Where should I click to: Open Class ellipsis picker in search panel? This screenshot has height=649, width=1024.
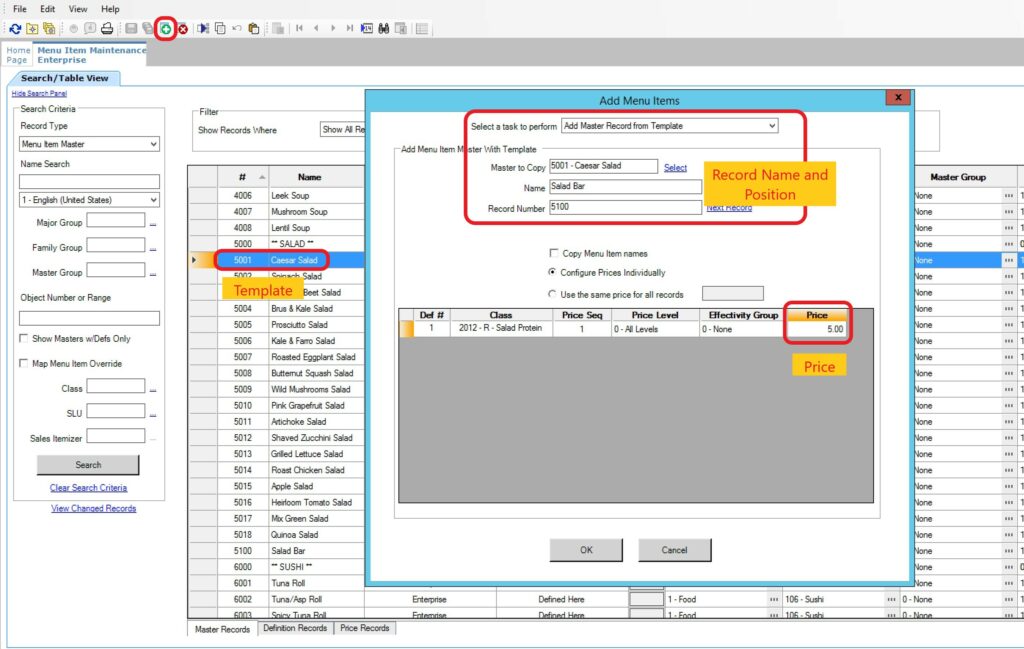153,388
